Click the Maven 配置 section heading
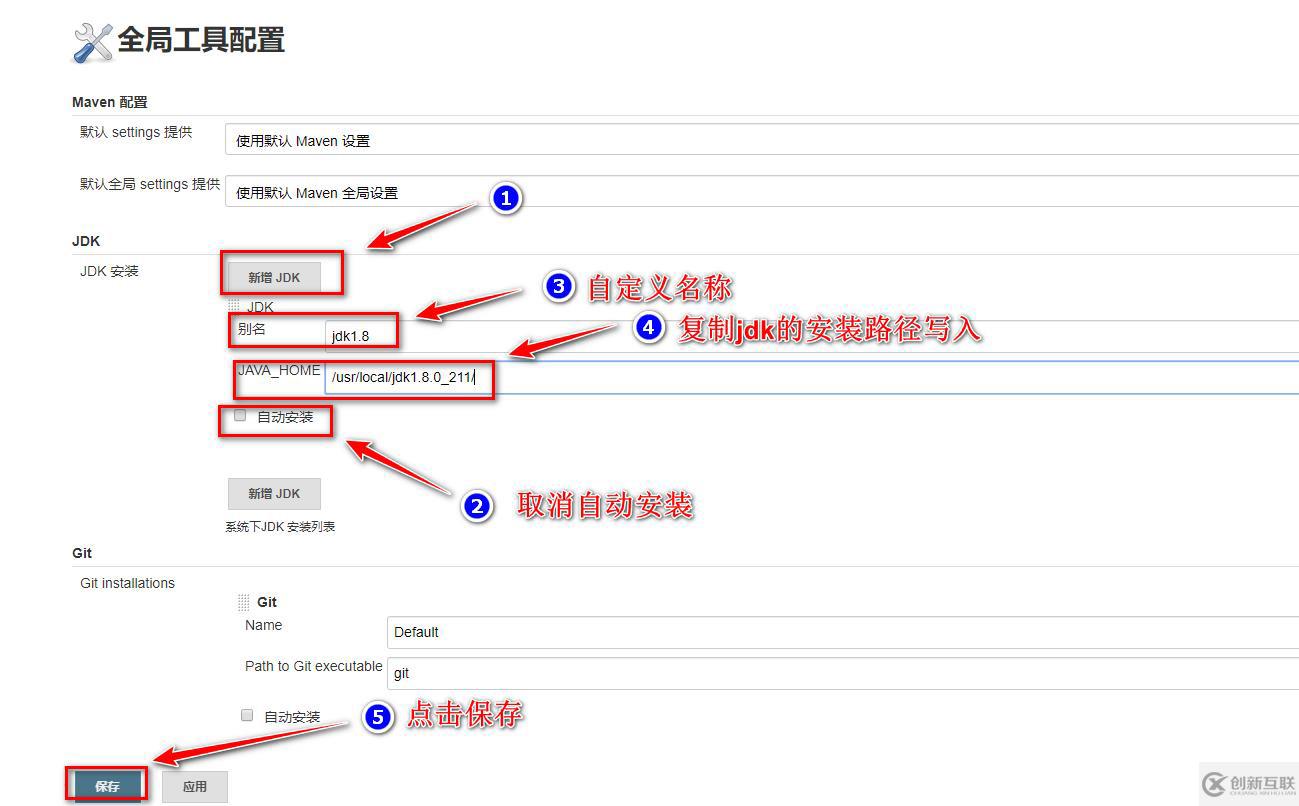 [x=110, y=102]
